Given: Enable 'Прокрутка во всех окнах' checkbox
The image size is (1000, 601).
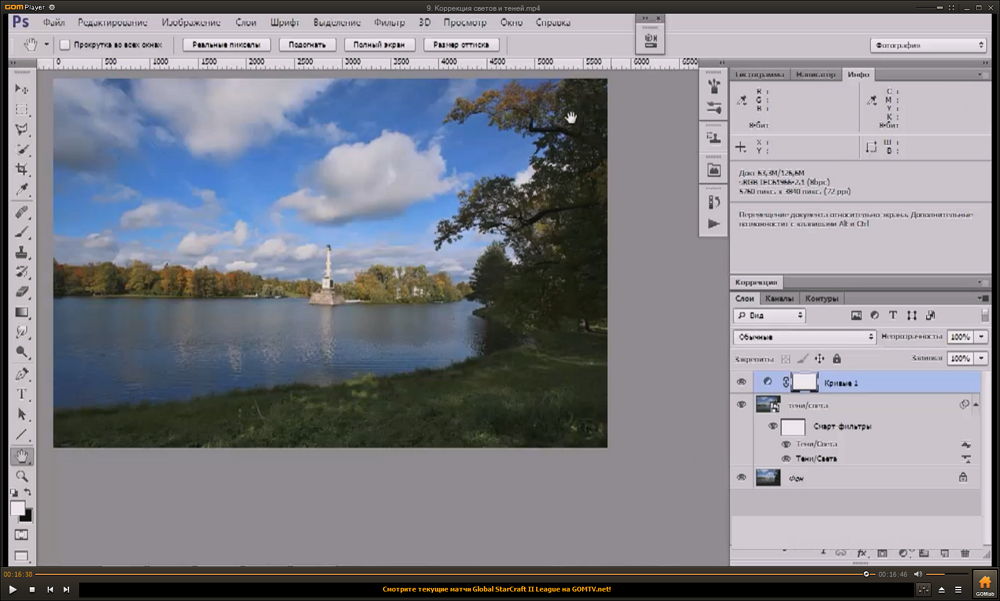Looking at the screenshot, I should [x=65, y=45].
